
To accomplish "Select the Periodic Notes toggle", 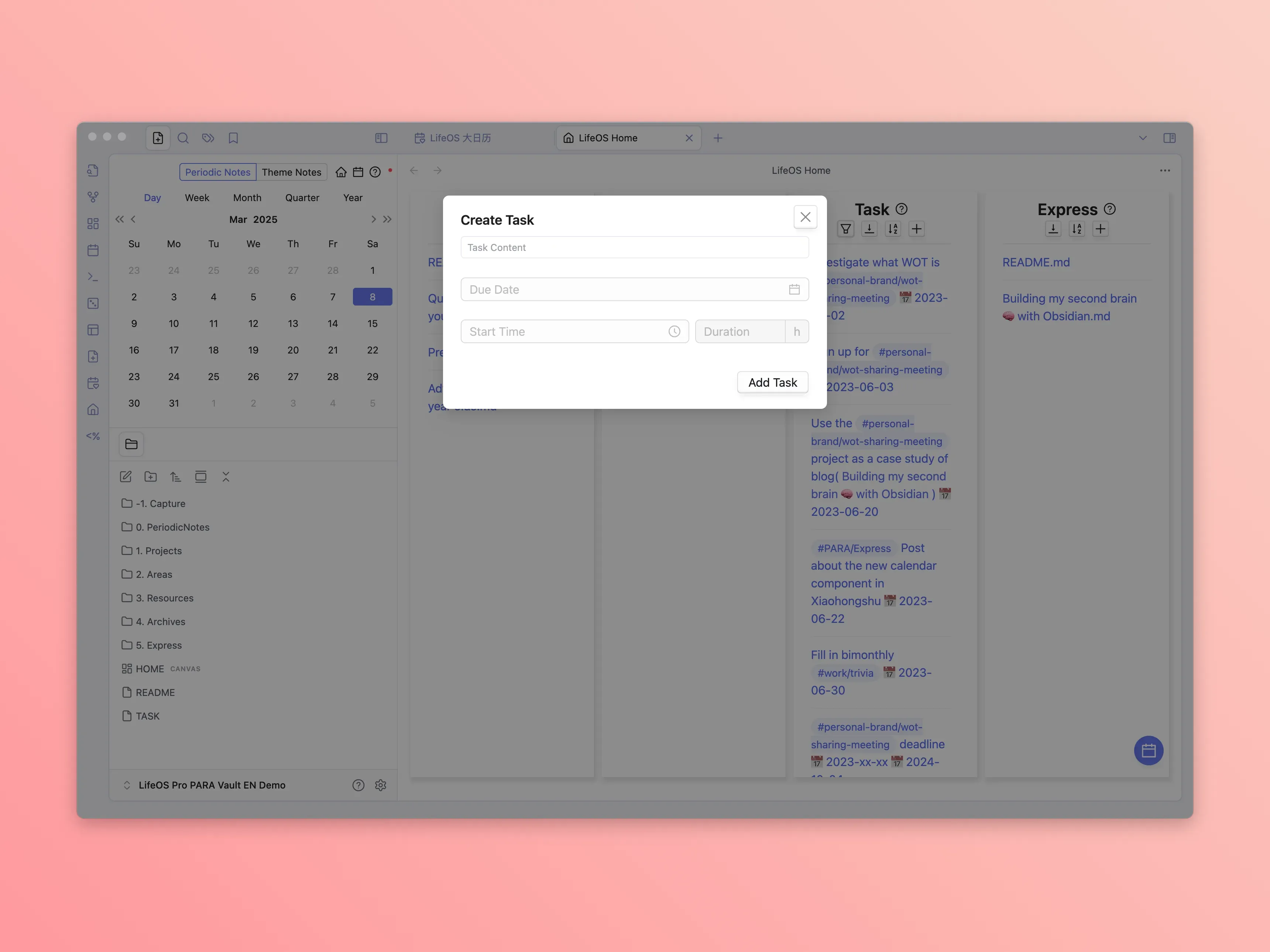I will pyautogui.click(x=217, y=172).
